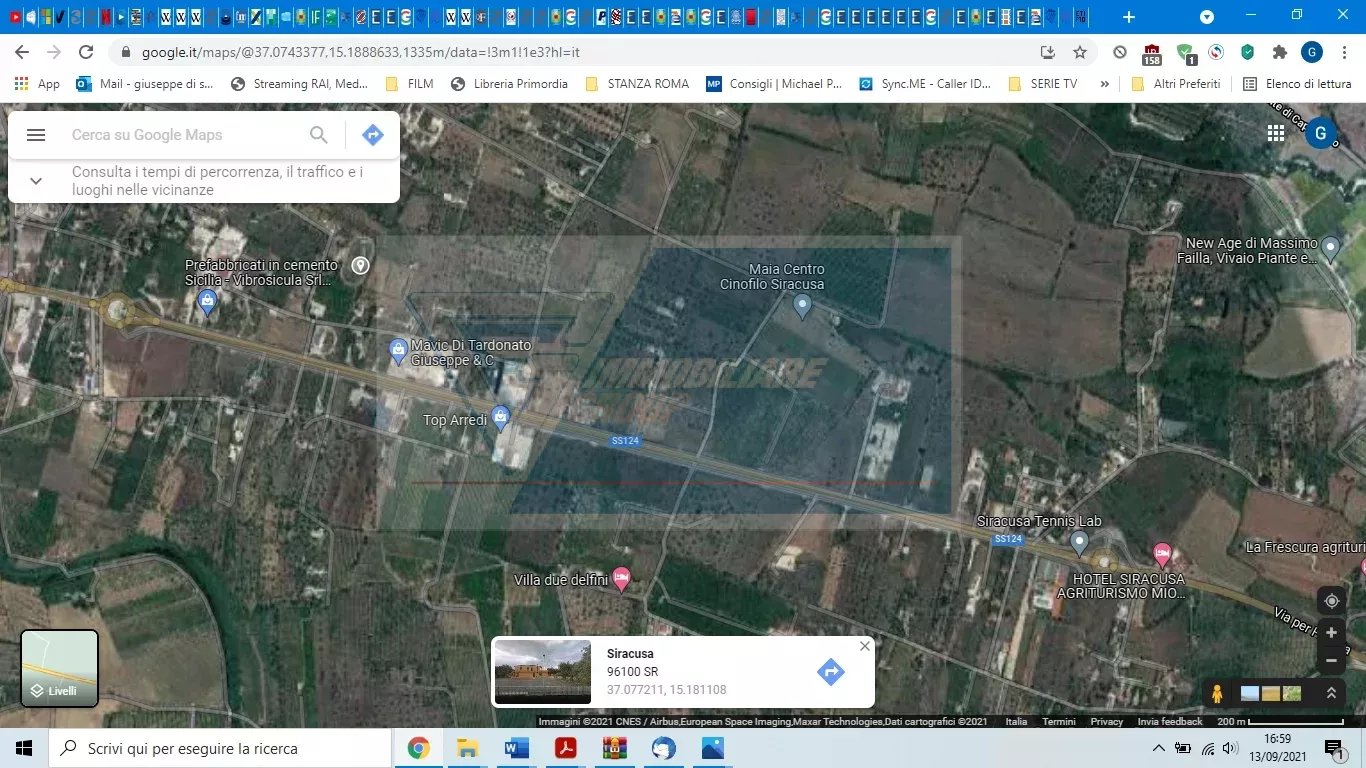Open the Siracusa street photo thumbnail
The width and height of the screenshot is (1366, 768).
pos(543,672)
